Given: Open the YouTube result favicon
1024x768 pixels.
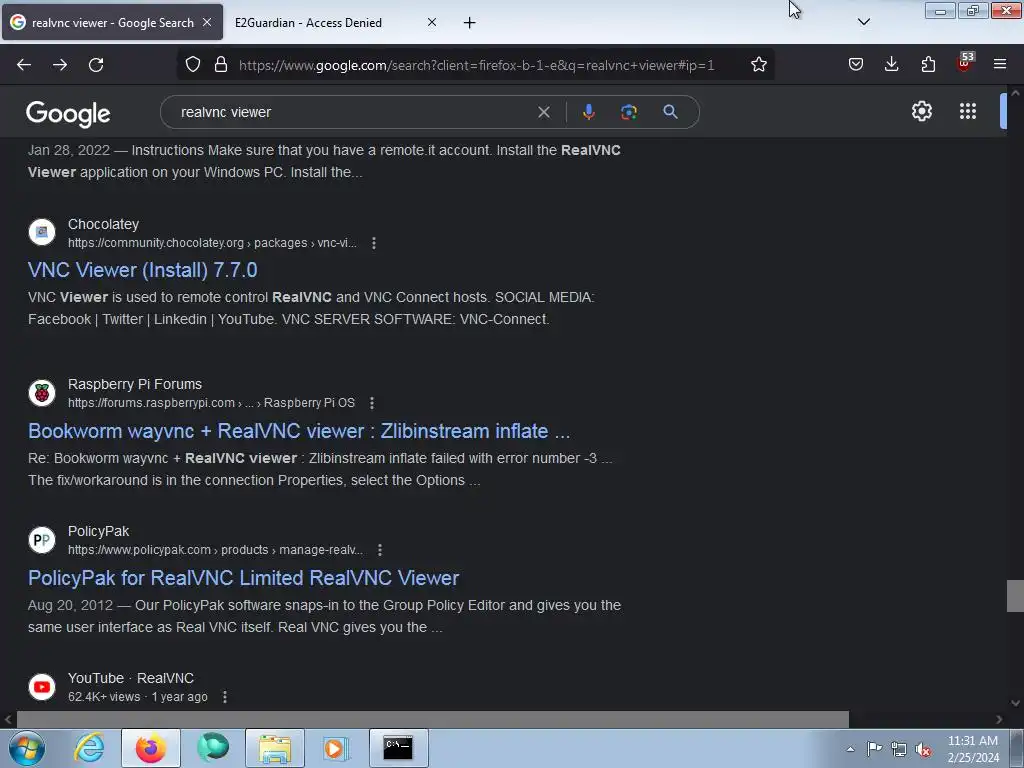Looking at the screenshot, I should 42,686.
